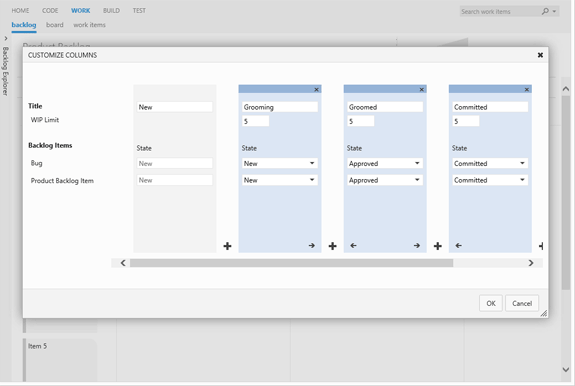Add a column after Groomed

[437, 246]
